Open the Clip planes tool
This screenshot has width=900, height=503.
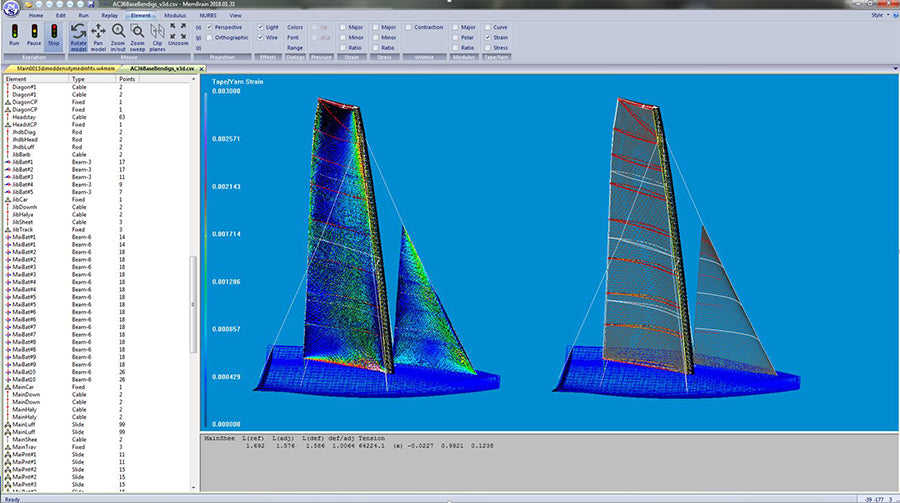point(158,31)
